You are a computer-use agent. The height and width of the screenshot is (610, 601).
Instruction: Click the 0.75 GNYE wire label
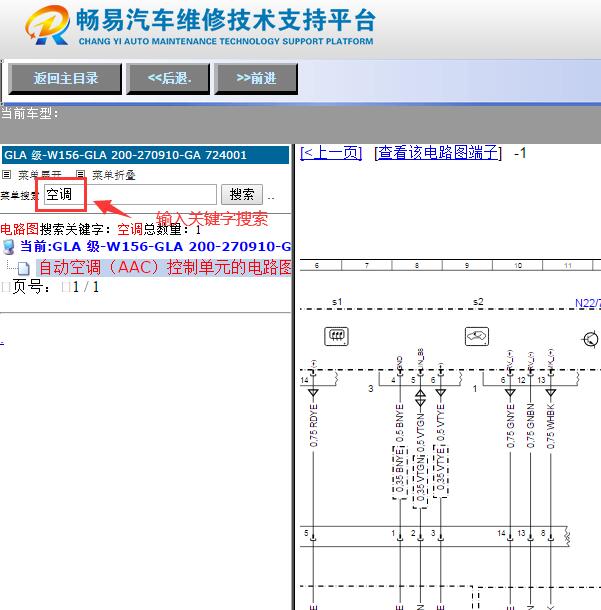(x=510, y=426)
